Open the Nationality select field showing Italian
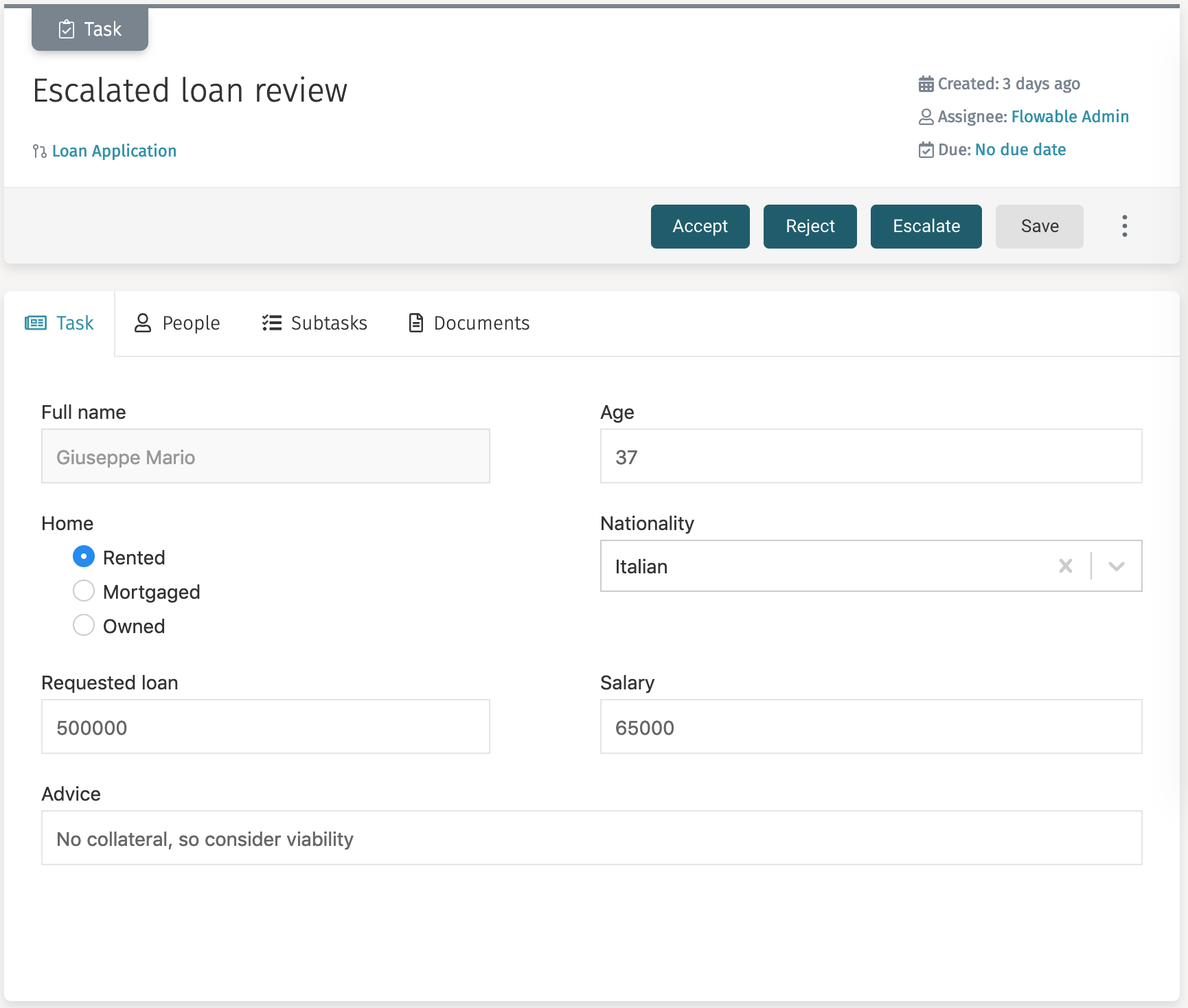 [824, 566]
